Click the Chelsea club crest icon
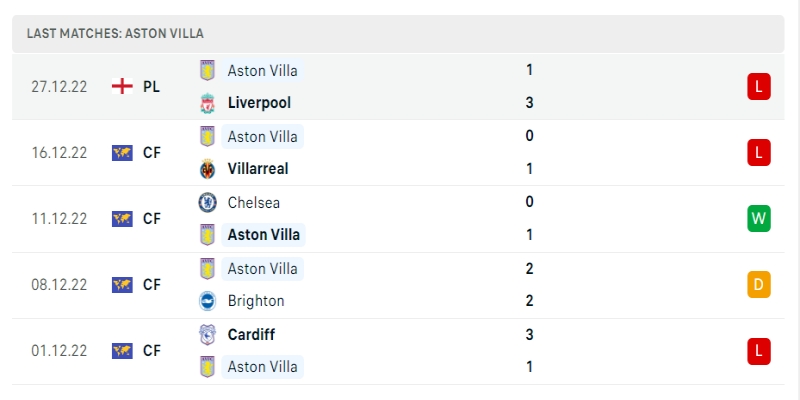This screenshot has width=800, height=400. 207,202
